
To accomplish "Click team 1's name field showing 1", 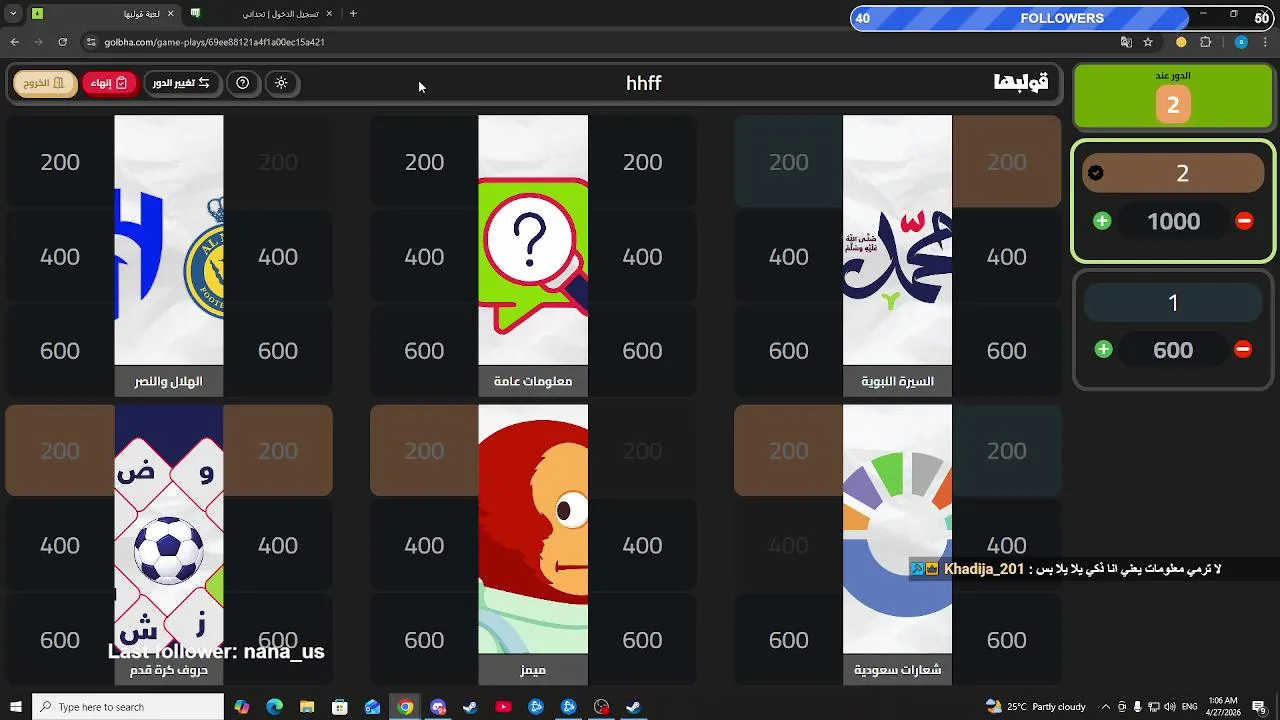I will 1173,302.
